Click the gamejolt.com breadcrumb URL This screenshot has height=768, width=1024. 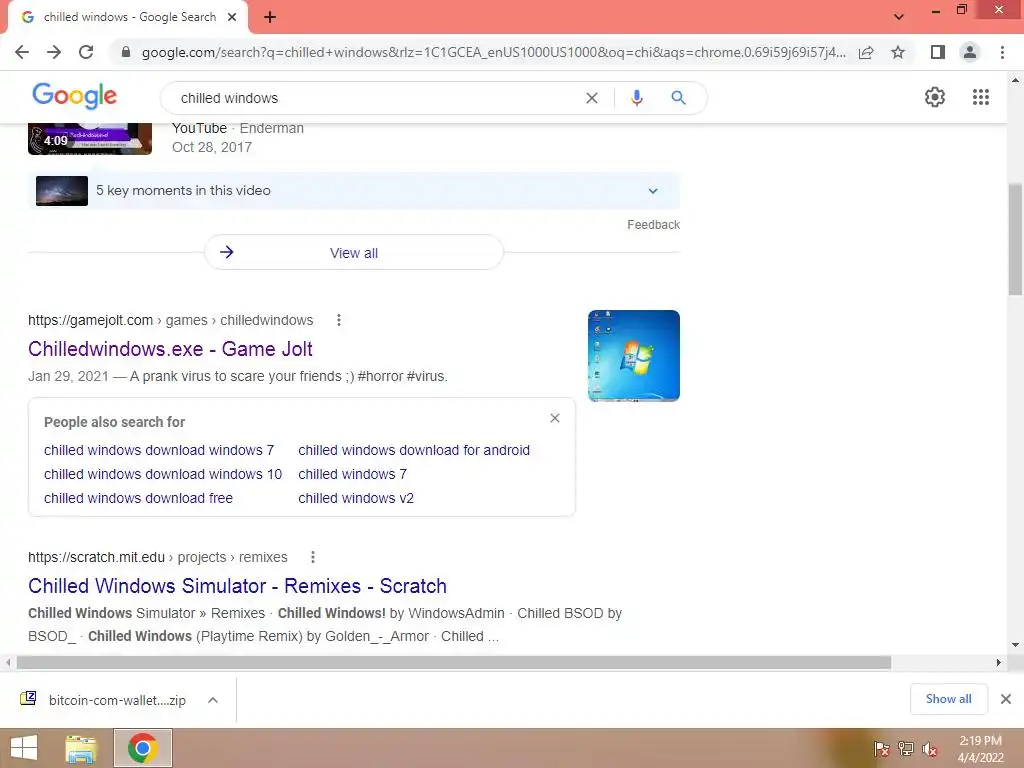click(170, 320)
